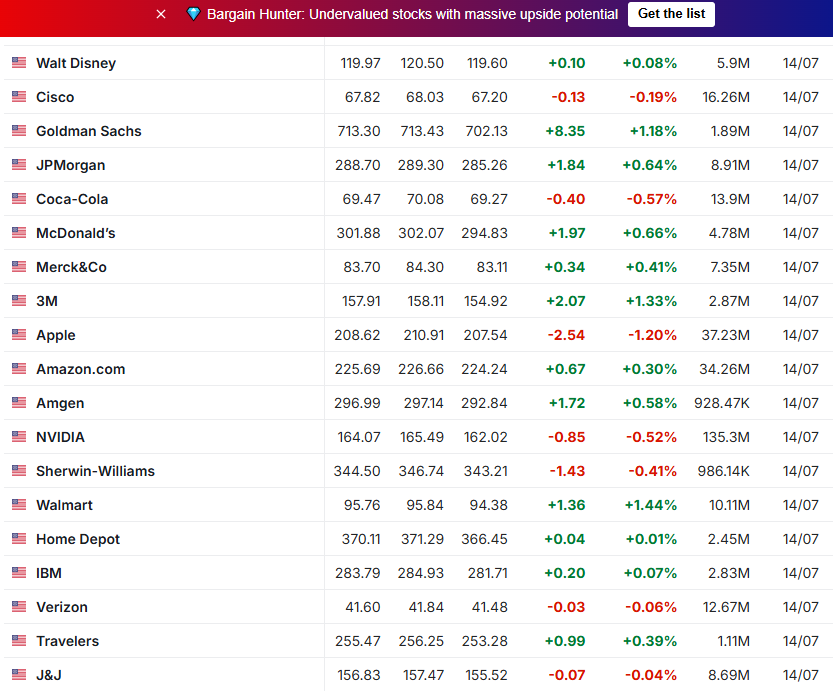Select Walmart percent change +1.44%
The image size is (833, 691).
[651, 505]
